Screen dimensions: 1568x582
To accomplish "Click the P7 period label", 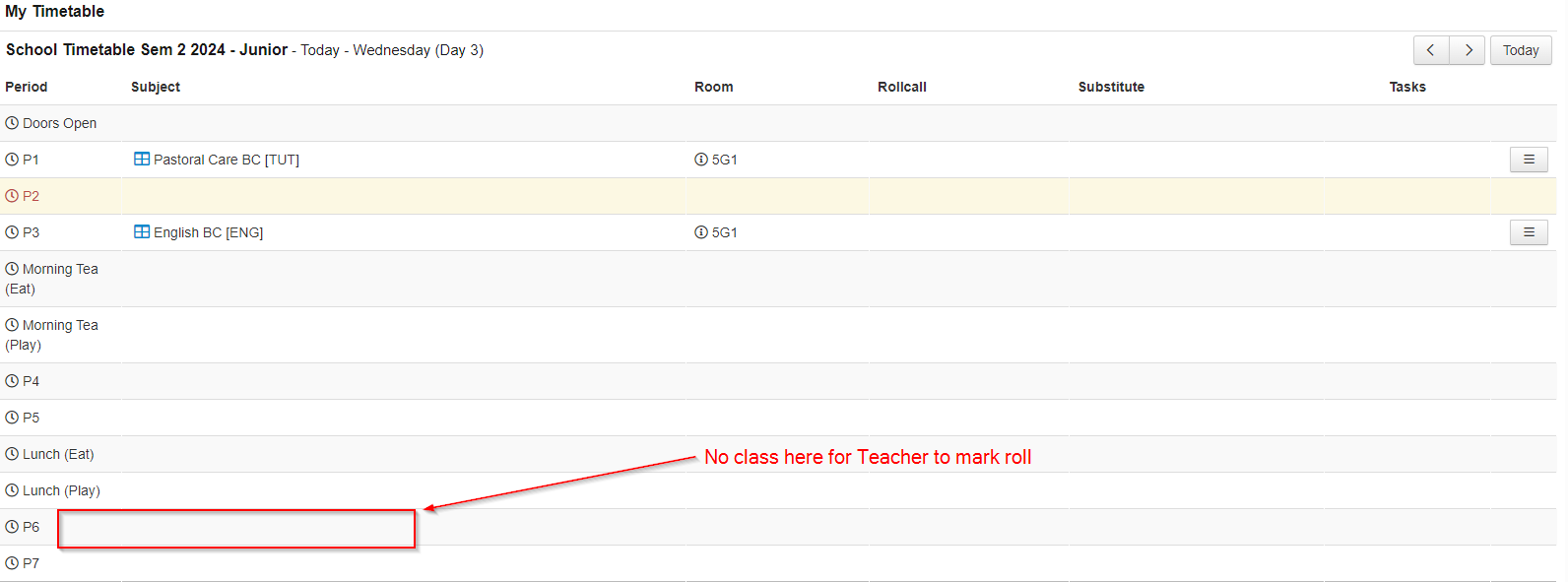I will 31,563.
